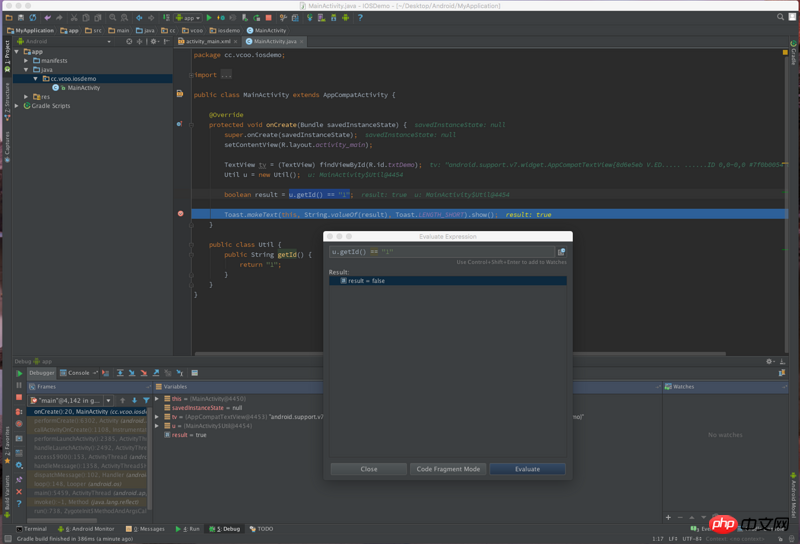Click the expression input field in Evaluate dialog
Image resolution: width=800 pixels, height=544 pixels.
coord(441,252)
